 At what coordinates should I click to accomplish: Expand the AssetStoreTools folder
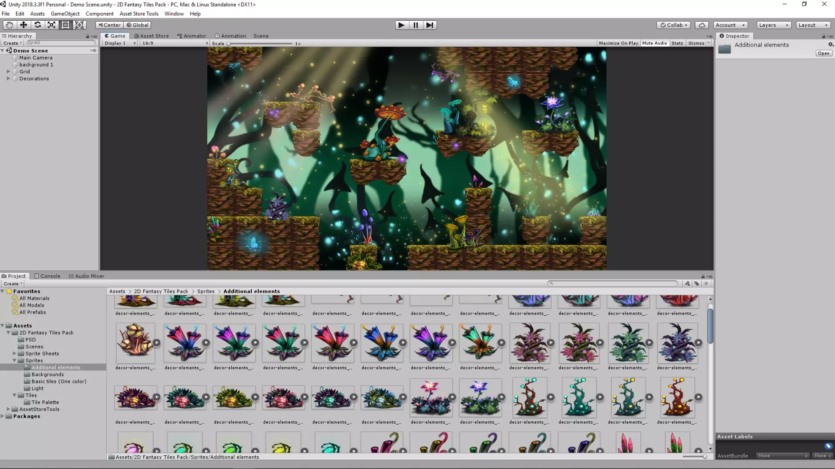pos(9,409)
